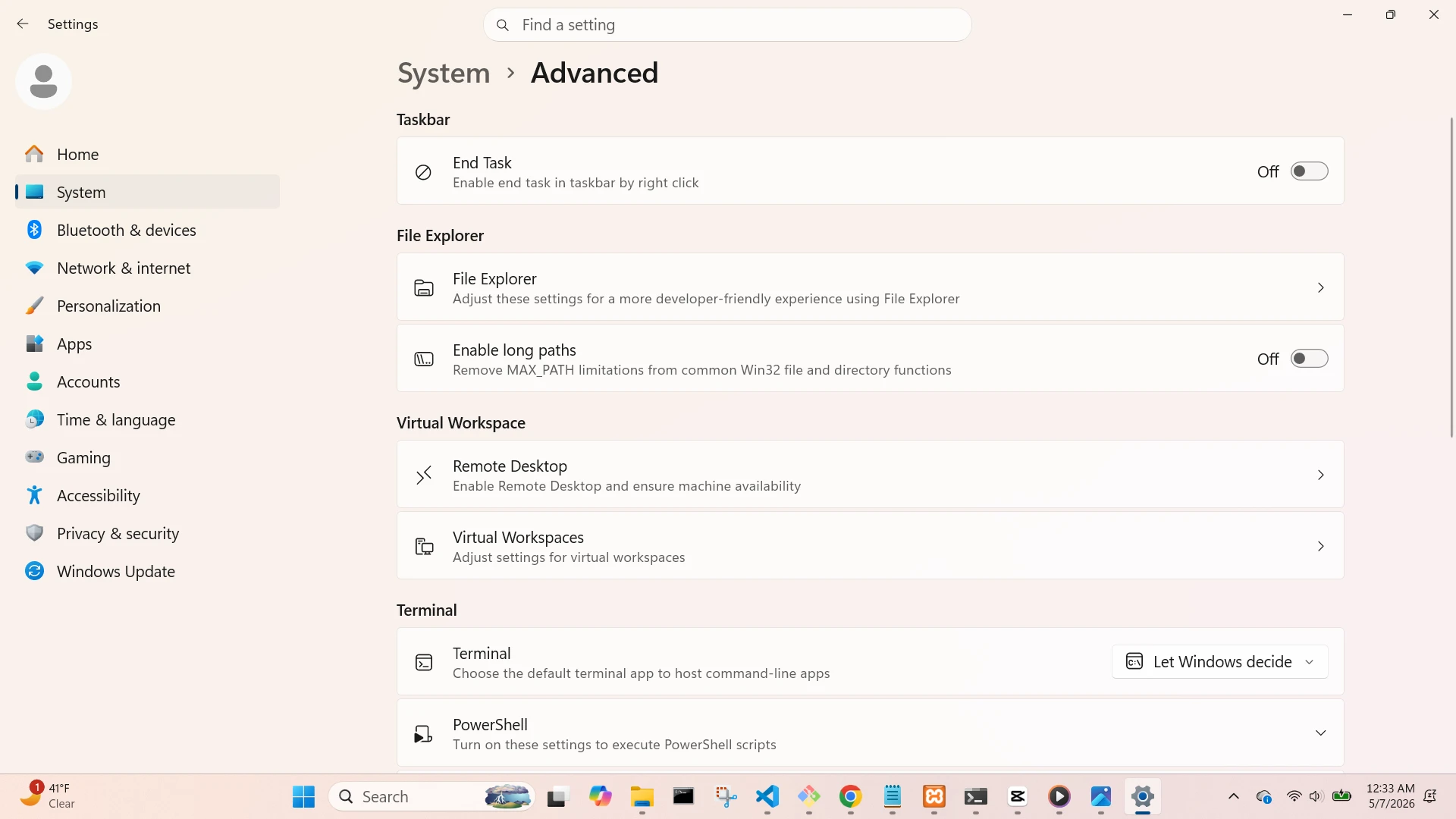
Task: Open the notifications bell icon
Action: tap(1430, 796)
